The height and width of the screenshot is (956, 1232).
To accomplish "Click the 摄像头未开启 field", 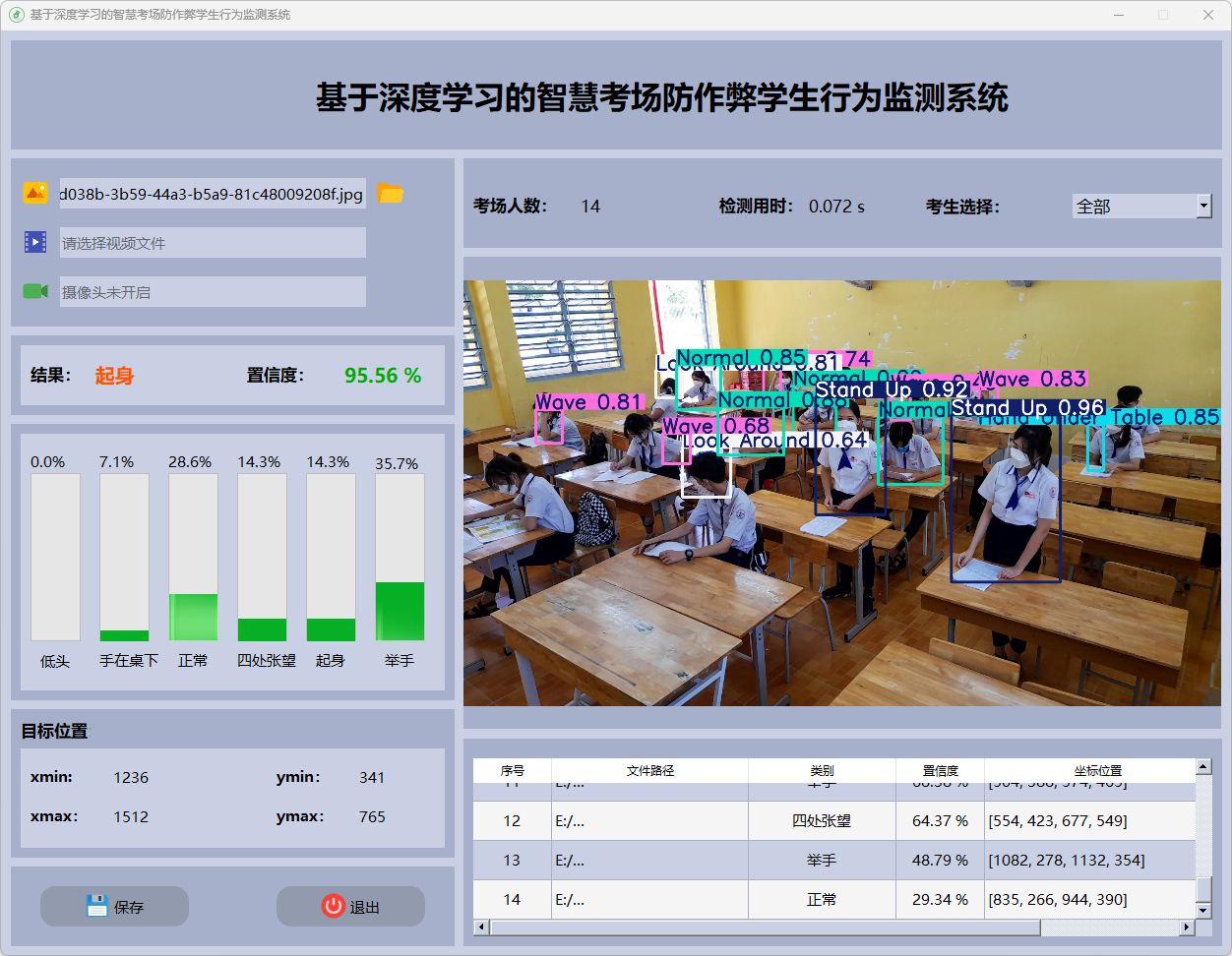I will point(212,292).
